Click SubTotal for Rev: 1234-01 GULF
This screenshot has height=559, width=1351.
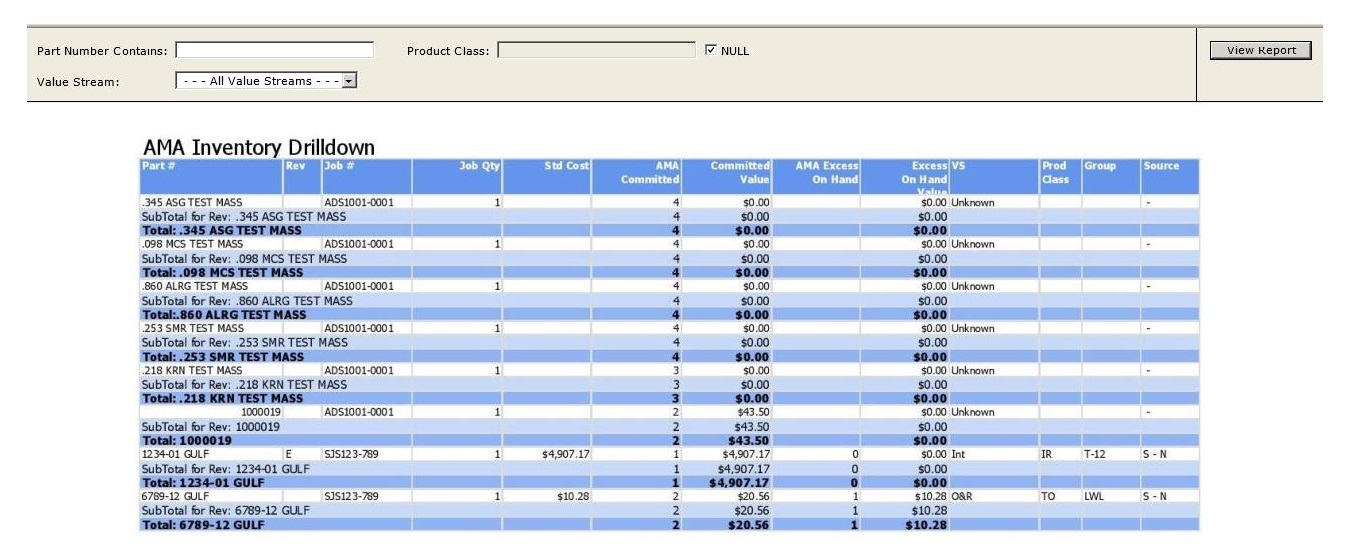click(x=226, y=468)
